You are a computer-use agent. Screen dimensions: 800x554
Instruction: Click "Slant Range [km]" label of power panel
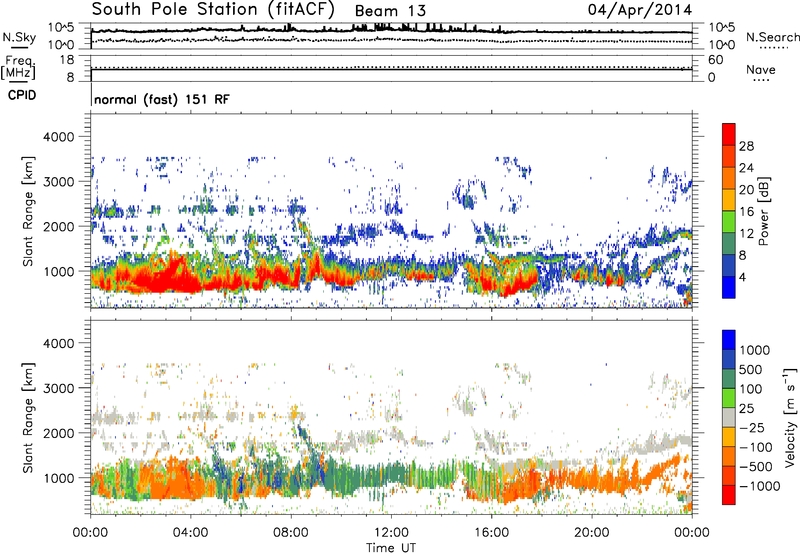tap(28, 211)
